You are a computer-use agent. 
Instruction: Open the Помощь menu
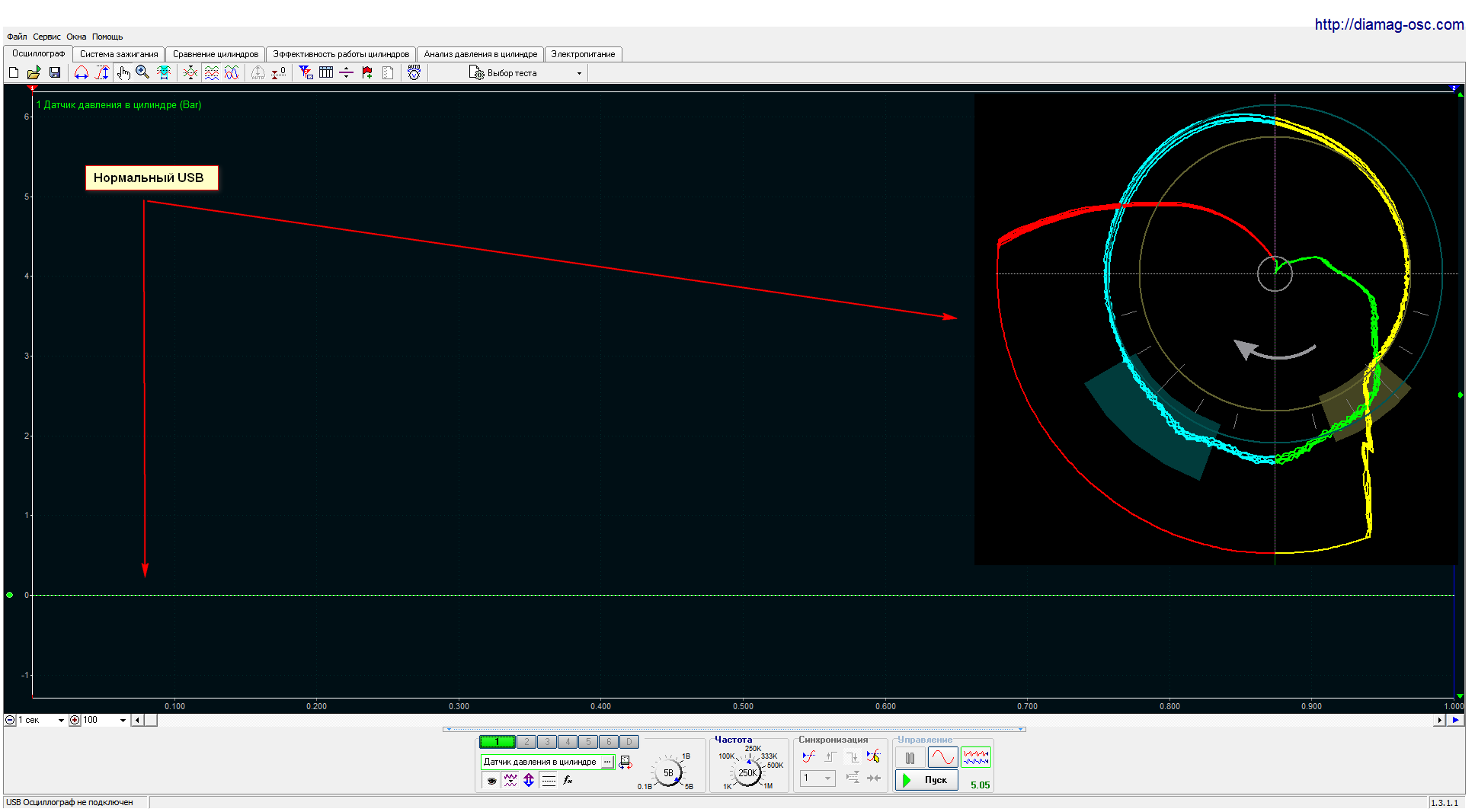pos(107,37)
